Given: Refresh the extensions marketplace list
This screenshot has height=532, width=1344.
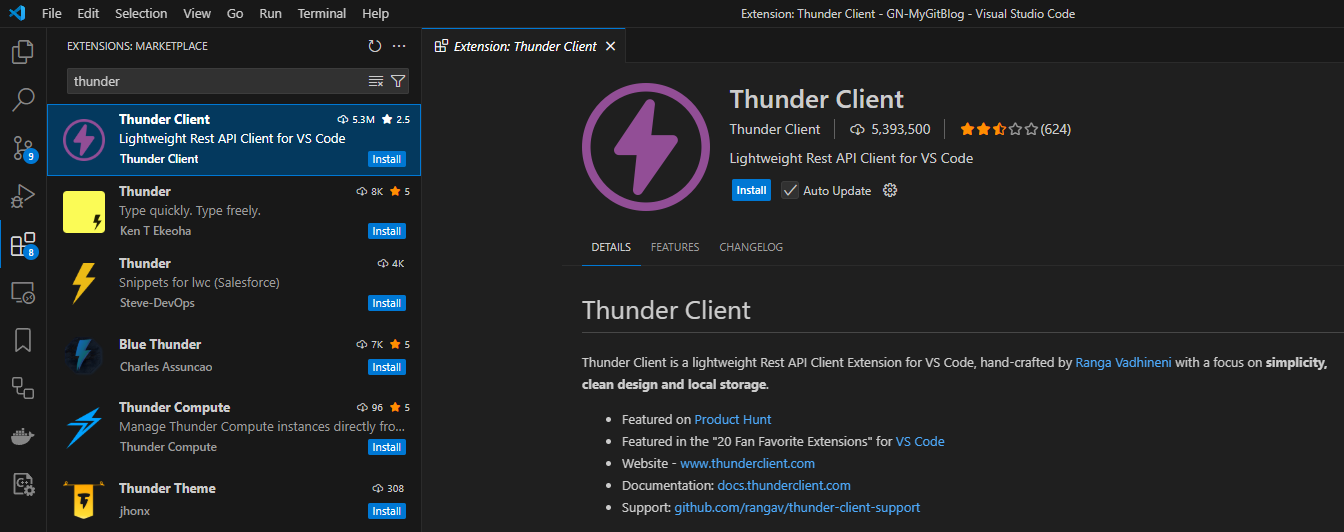Looking at the screenshot, I should tap(375, 46).
